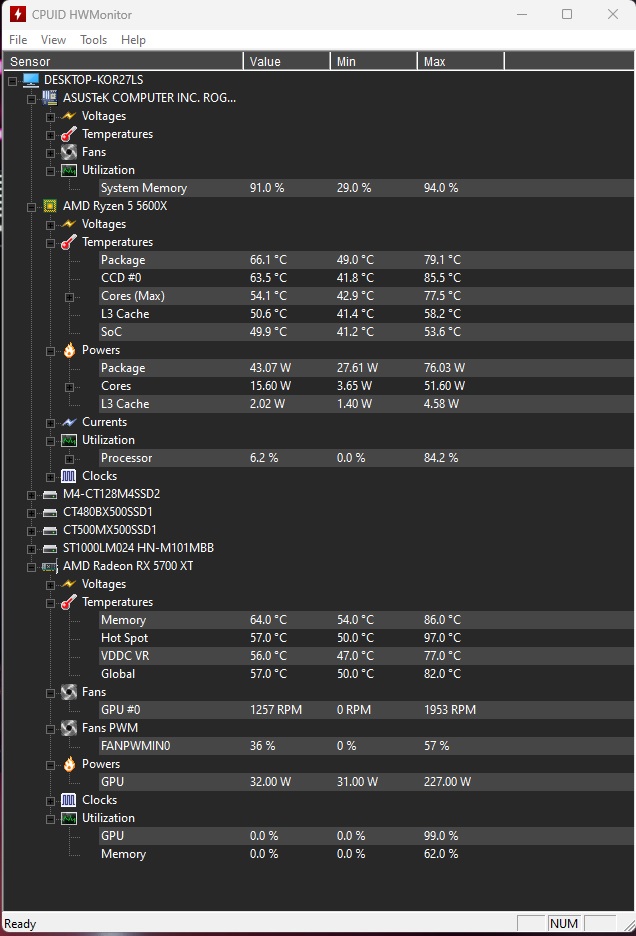Select the CCD #0 temperature row
Viewport: 636px width, 936px height.
[x=366, y=278]
